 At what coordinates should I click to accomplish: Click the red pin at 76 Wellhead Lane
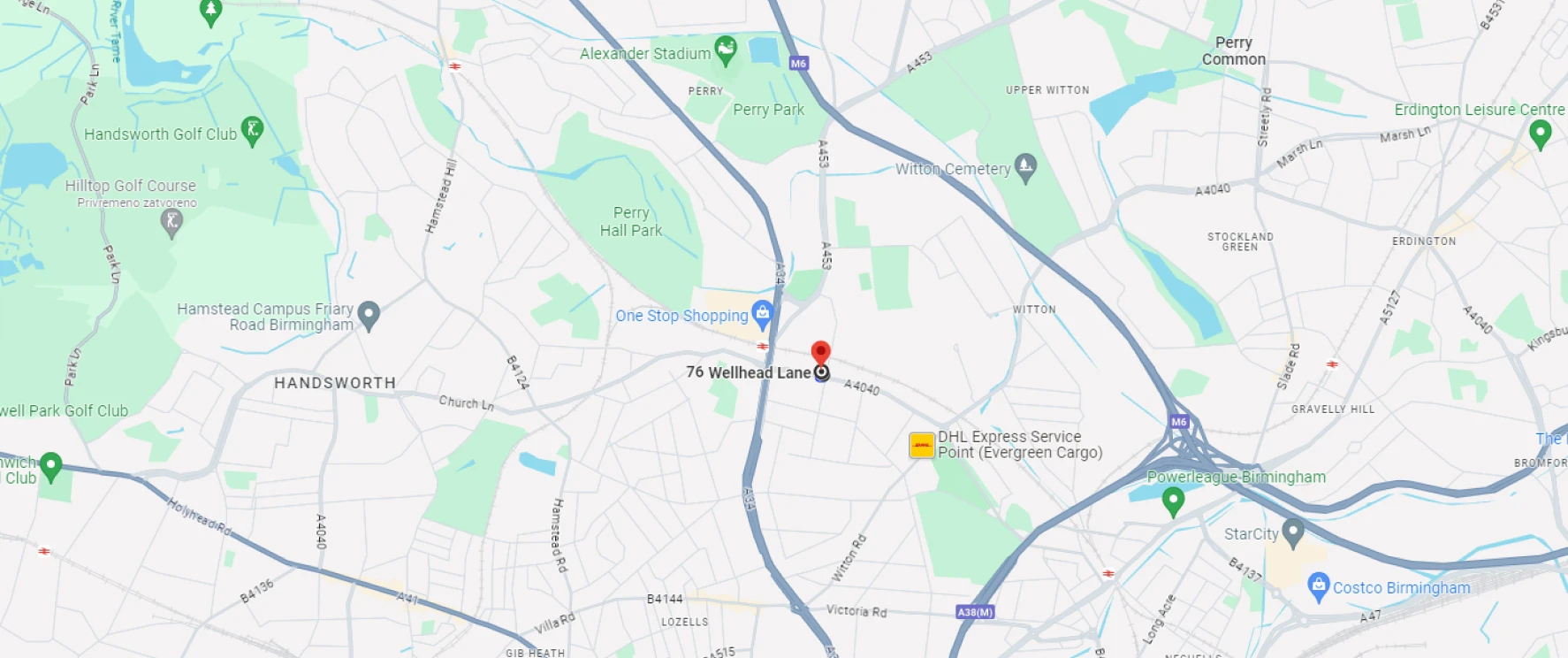pos(821,353)
